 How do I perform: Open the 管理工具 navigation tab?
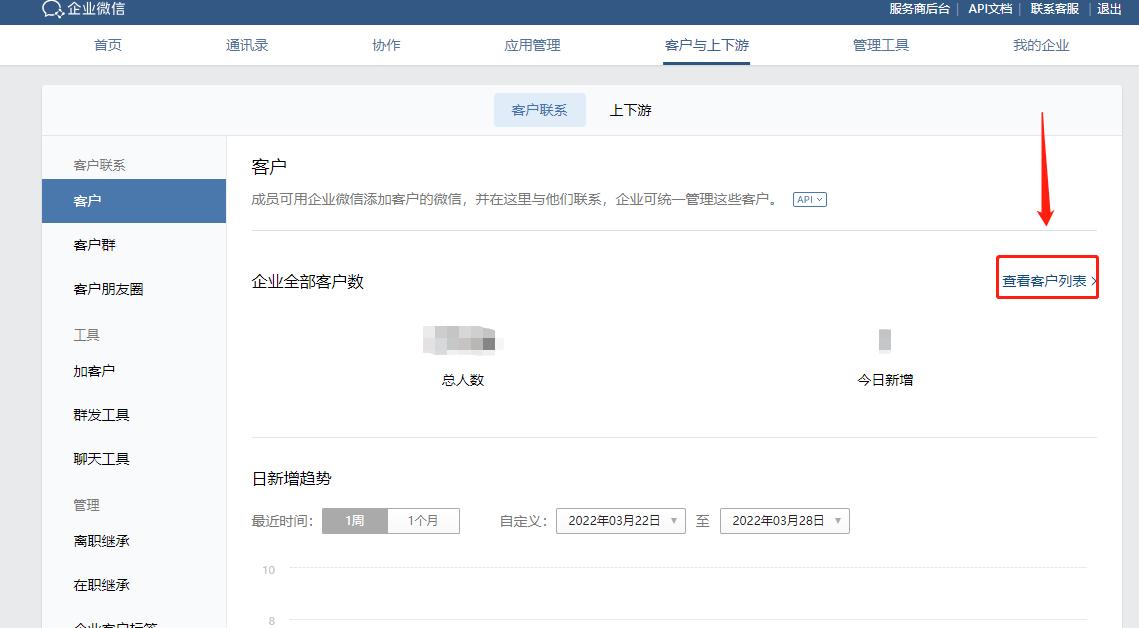point(880,45)
